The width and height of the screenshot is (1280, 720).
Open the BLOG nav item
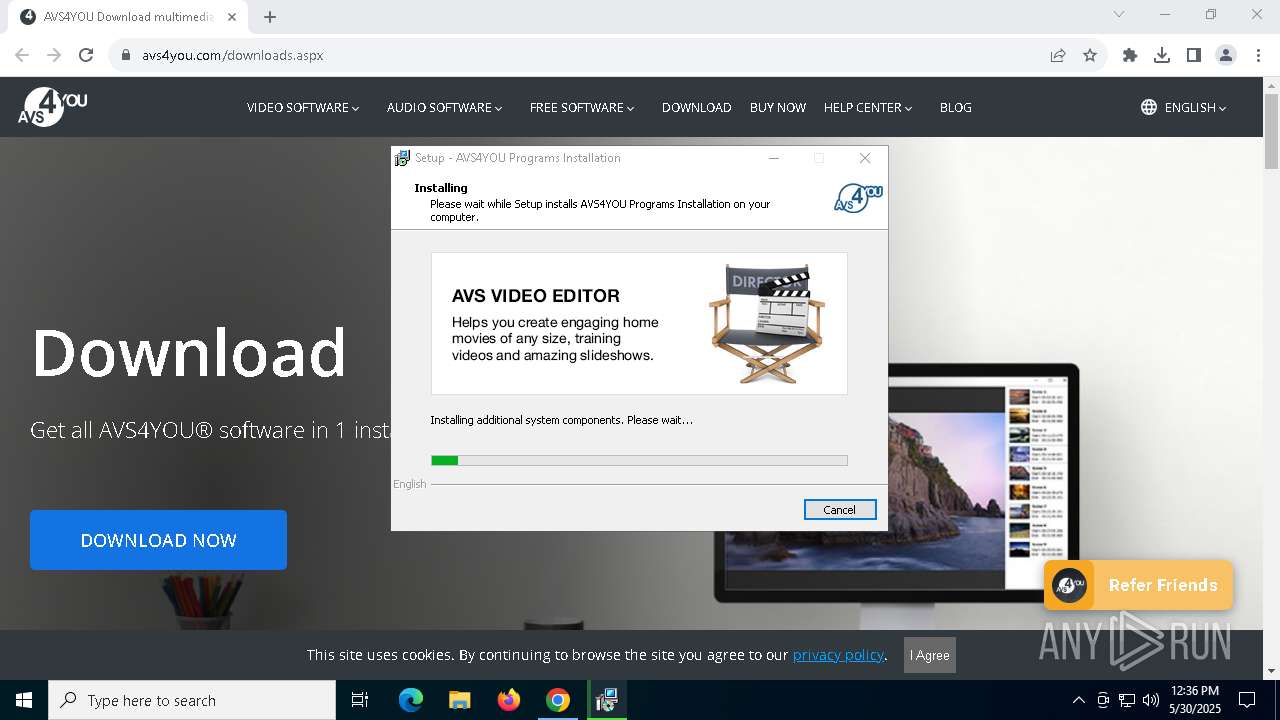click(x=955, y=107)
